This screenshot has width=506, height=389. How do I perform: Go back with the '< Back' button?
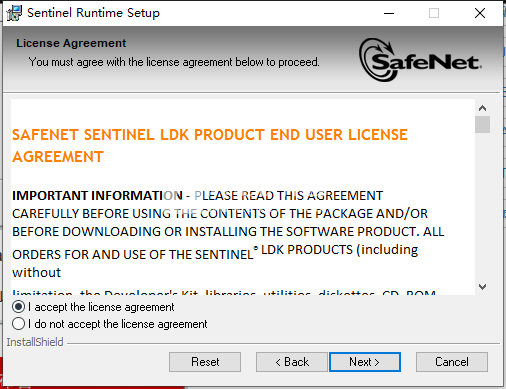coord(292,362)
